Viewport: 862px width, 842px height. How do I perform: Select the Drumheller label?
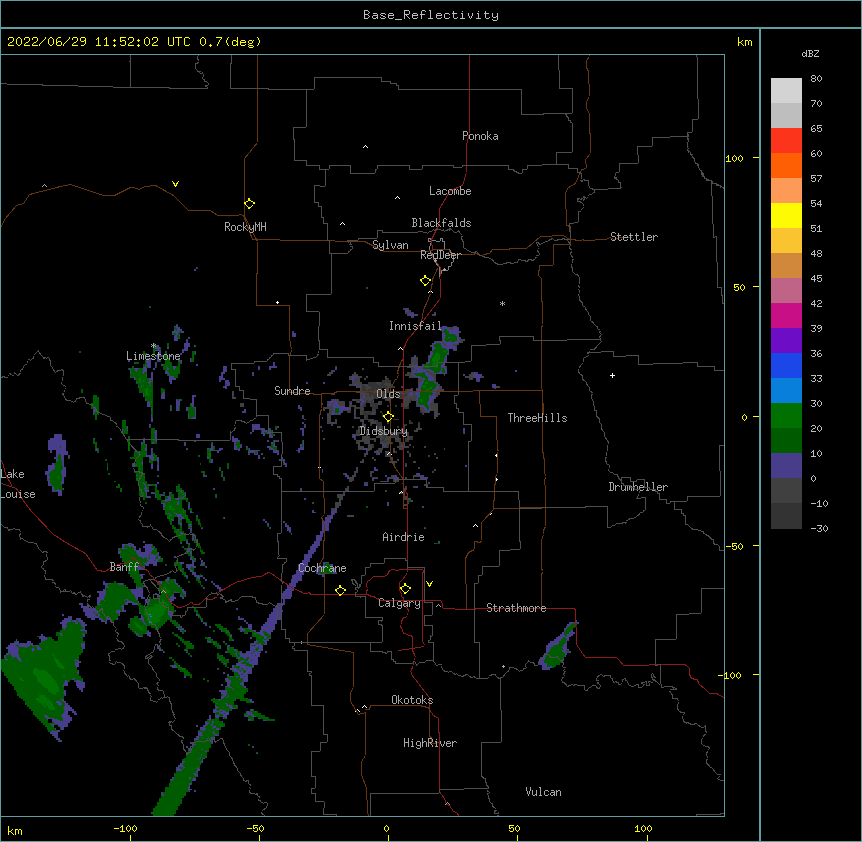pos(638,487)
